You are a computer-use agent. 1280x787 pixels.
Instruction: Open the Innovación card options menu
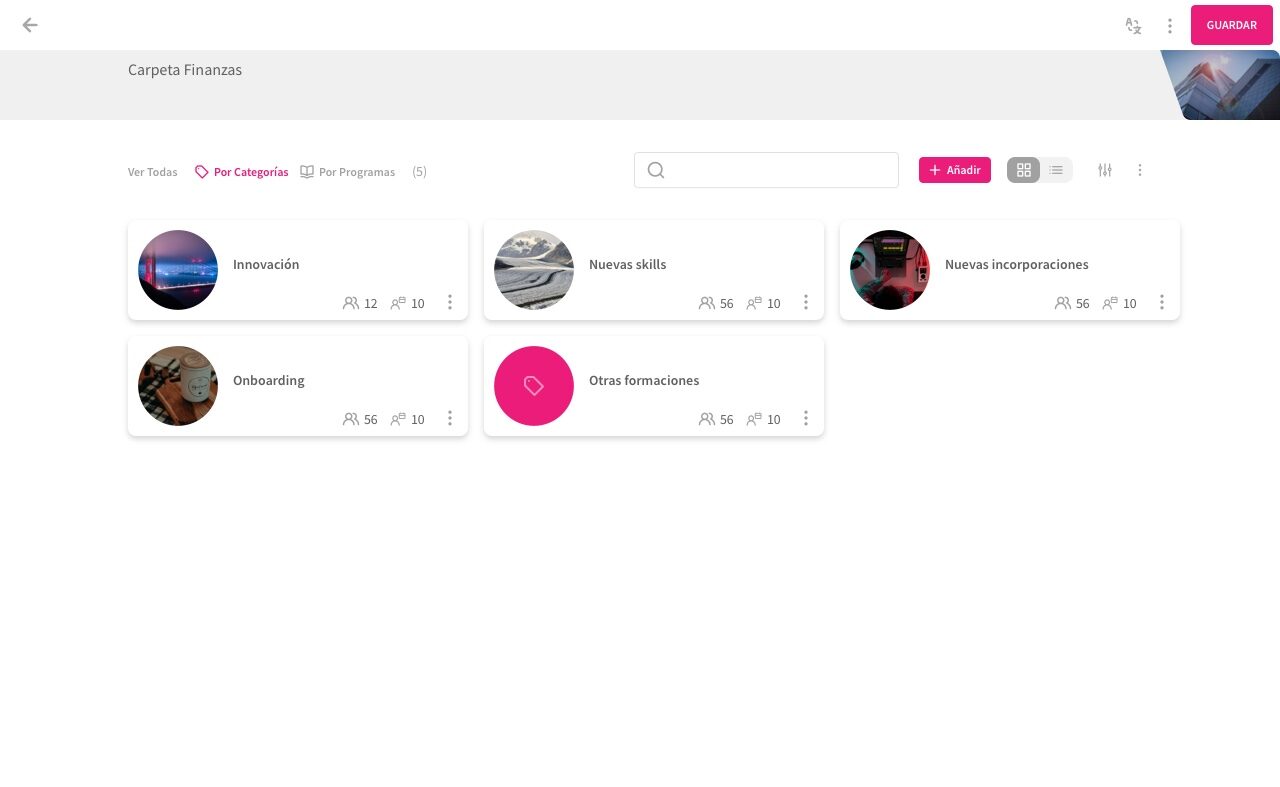point(449,302)
